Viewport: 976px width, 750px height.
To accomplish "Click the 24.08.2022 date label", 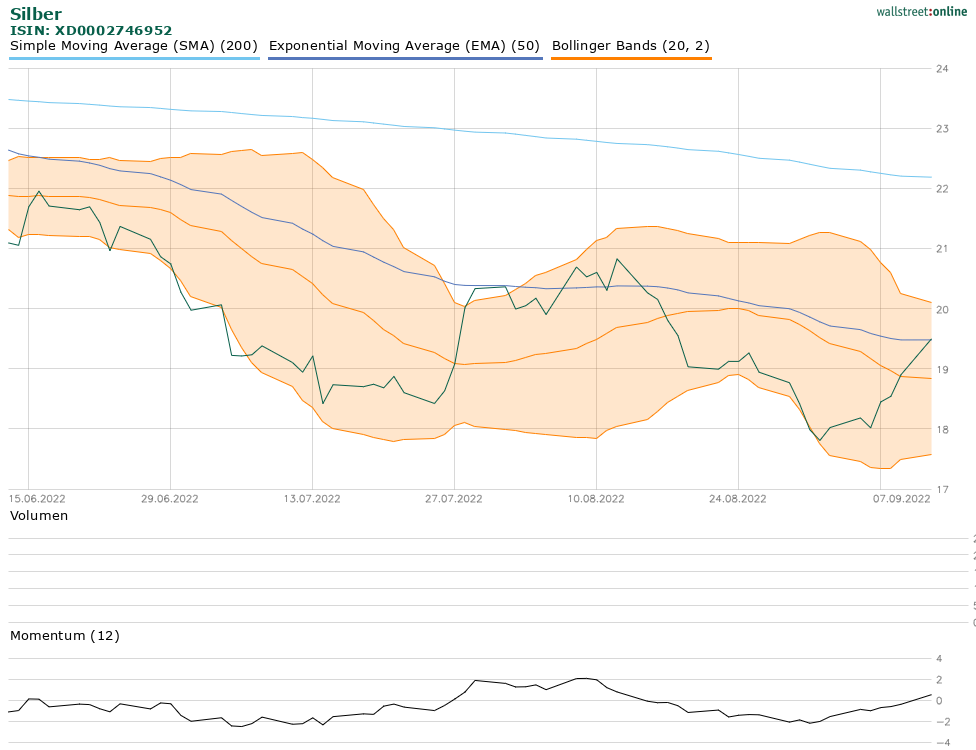I will (738, 498).
